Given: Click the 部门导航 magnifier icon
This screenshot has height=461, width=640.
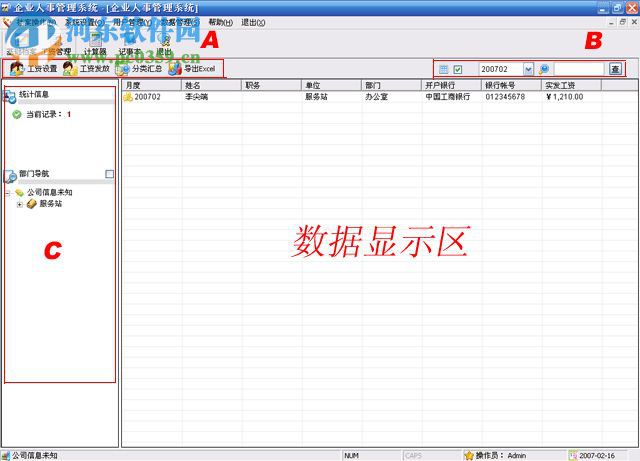Looking at the screenshot, I should pyautogui.click(x=10, y=176).
